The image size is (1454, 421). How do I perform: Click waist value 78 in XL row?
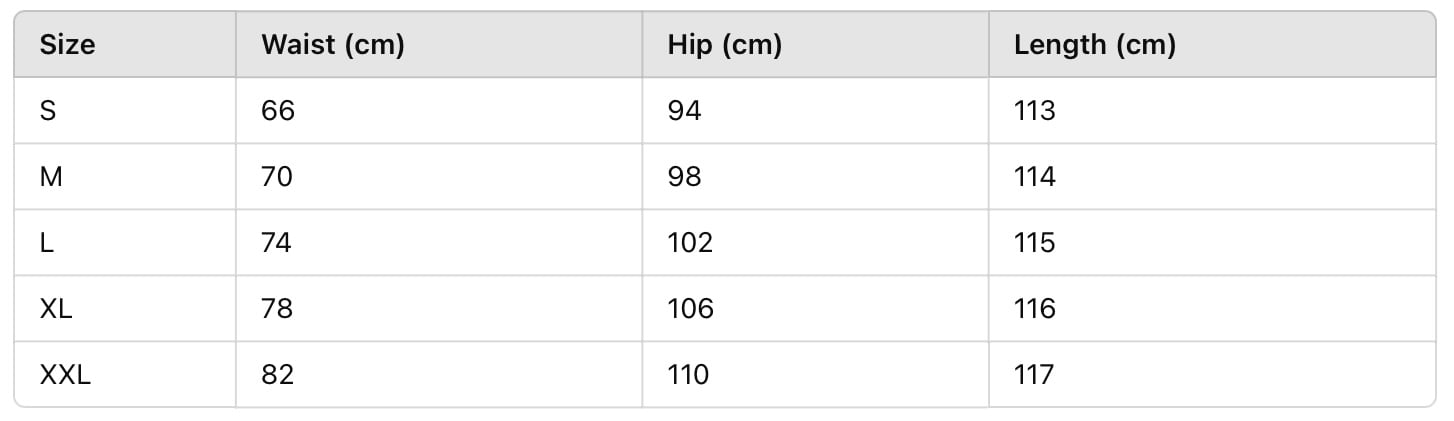(x=277, y=309)
